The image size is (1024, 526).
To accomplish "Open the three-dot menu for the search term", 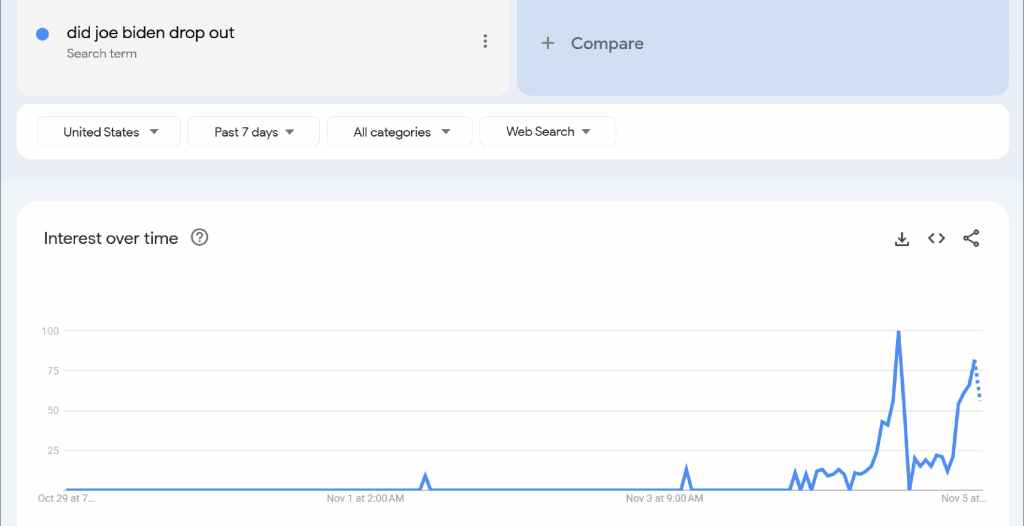I will click(485, 41).
